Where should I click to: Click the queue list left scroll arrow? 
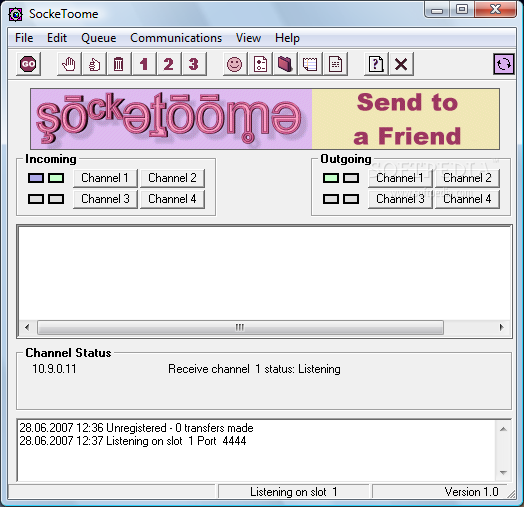pyautogui.click(x=27, y=327)
